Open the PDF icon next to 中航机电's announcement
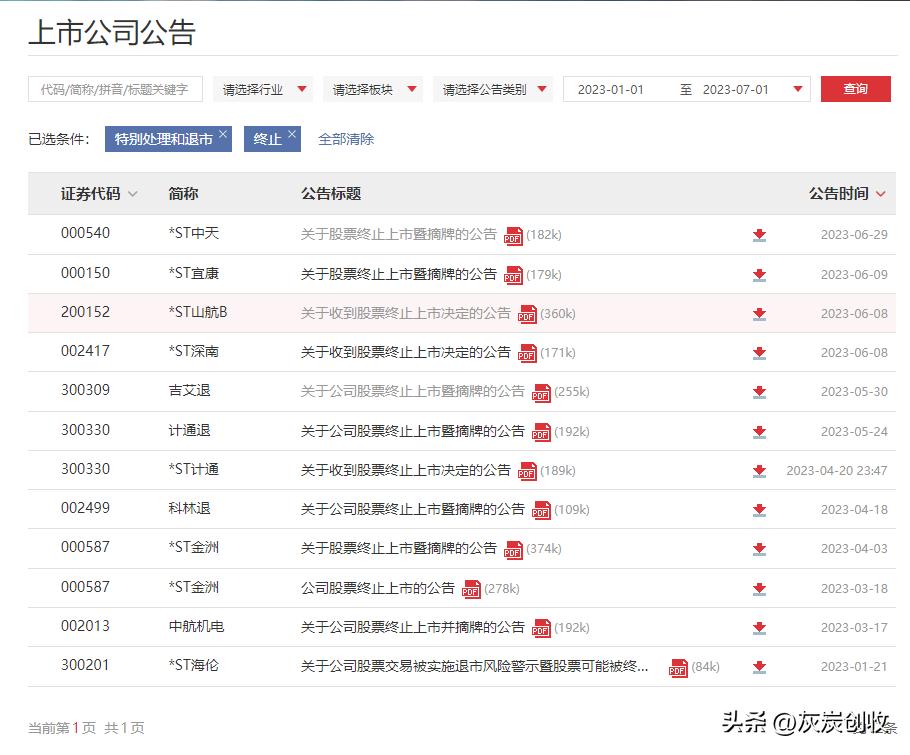Screen dimensions: 910x755 tap(541, 627)
